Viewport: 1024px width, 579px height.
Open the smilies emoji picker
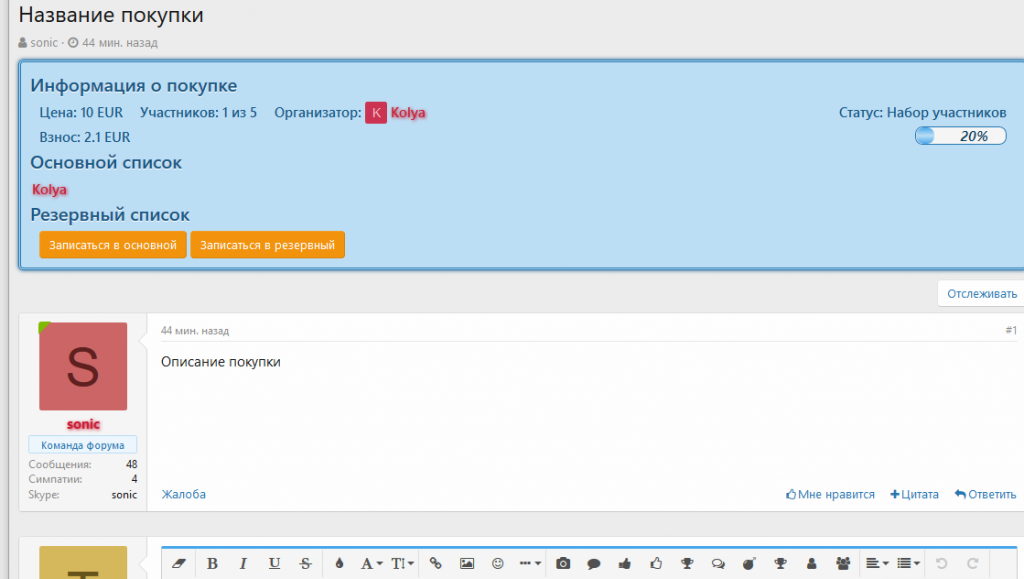(x=498, y=563)
